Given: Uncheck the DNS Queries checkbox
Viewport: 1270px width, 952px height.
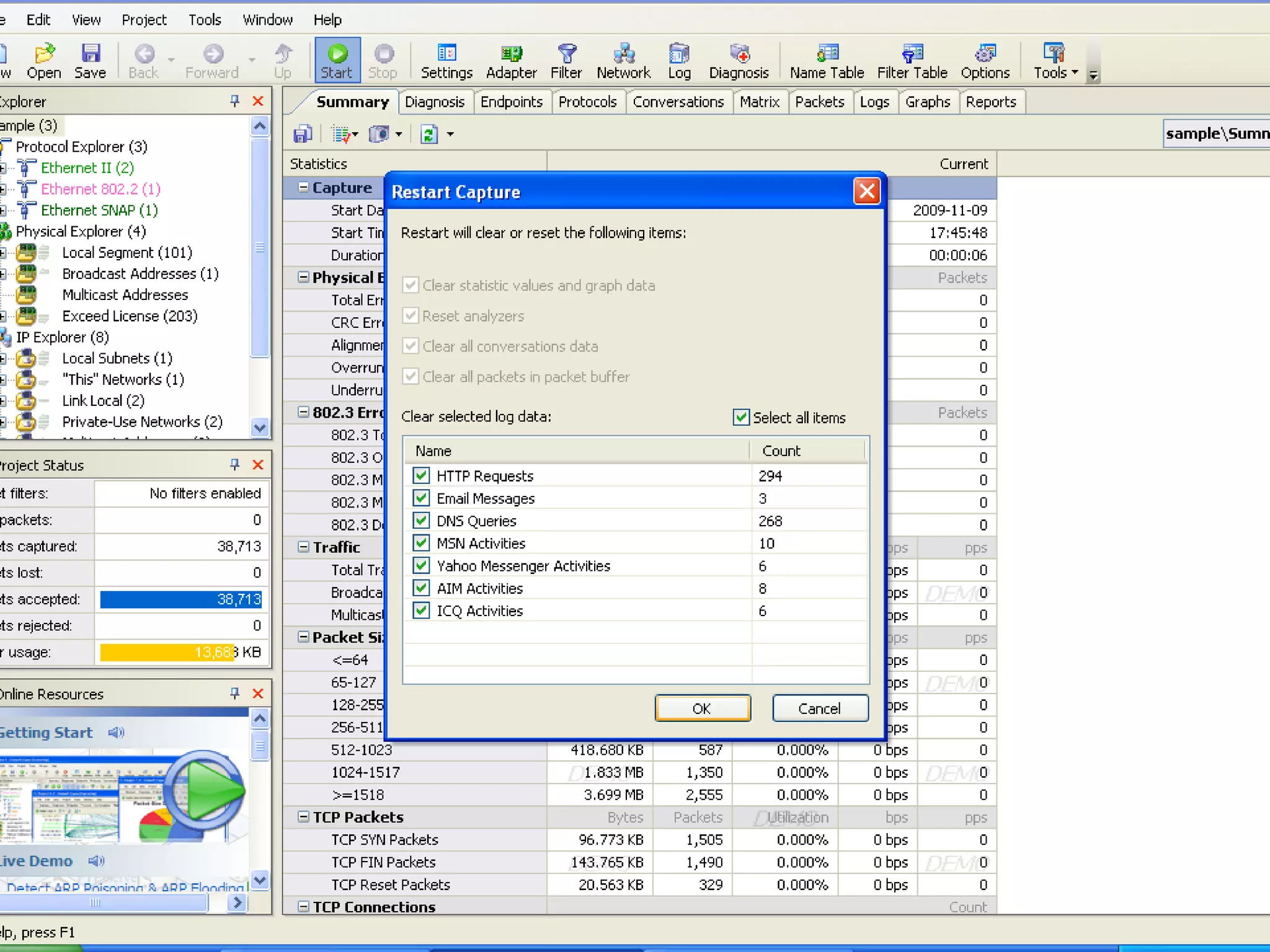Looking at the screenshot, I should click(421, 521).
